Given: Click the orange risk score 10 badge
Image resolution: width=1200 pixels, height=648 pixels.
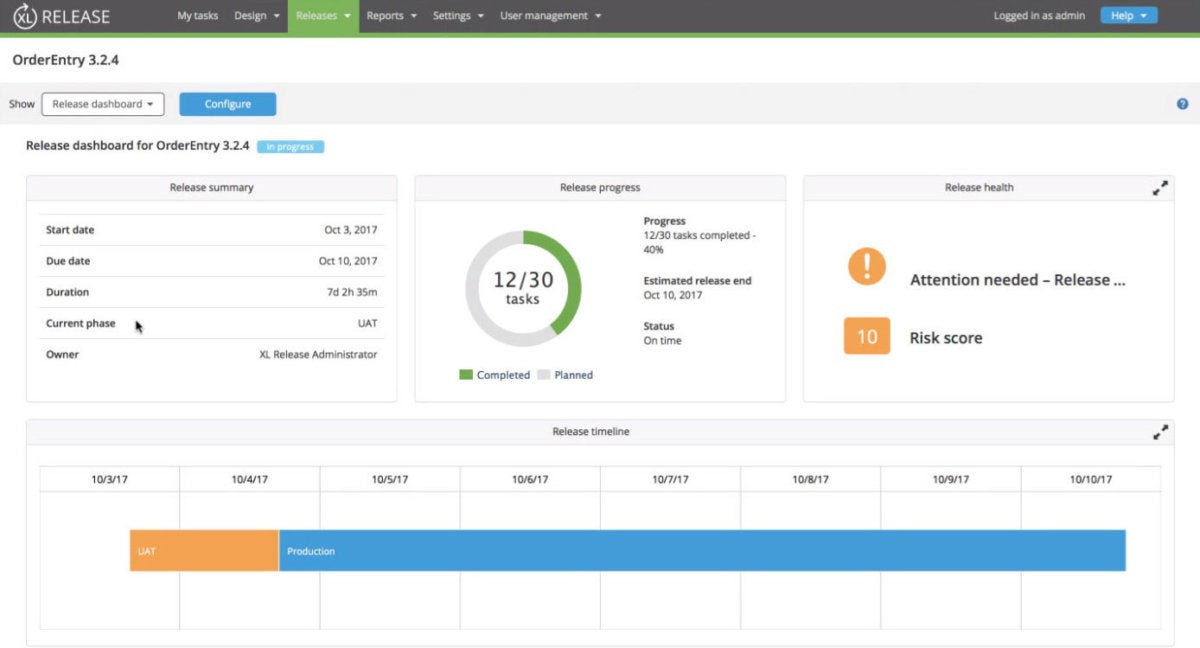Looking at the screenshot, I should click(867, 337).
